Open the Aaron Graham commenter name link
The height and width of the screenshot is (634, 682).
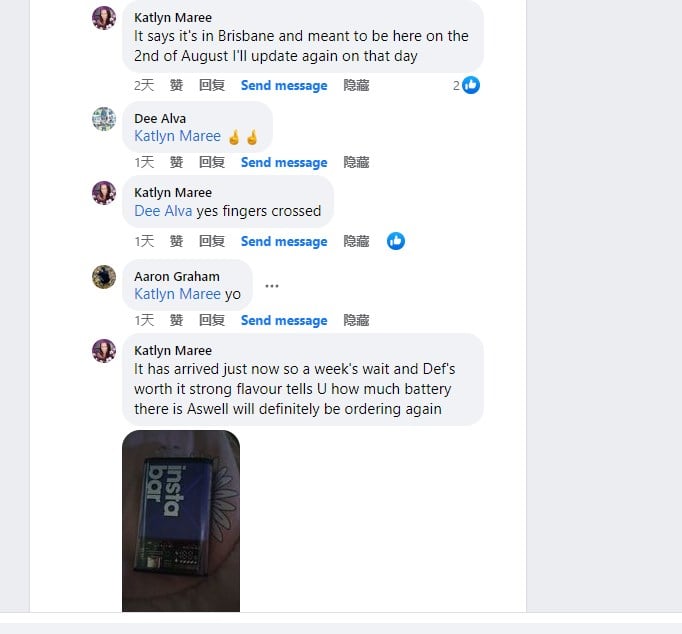coord(177,277)
